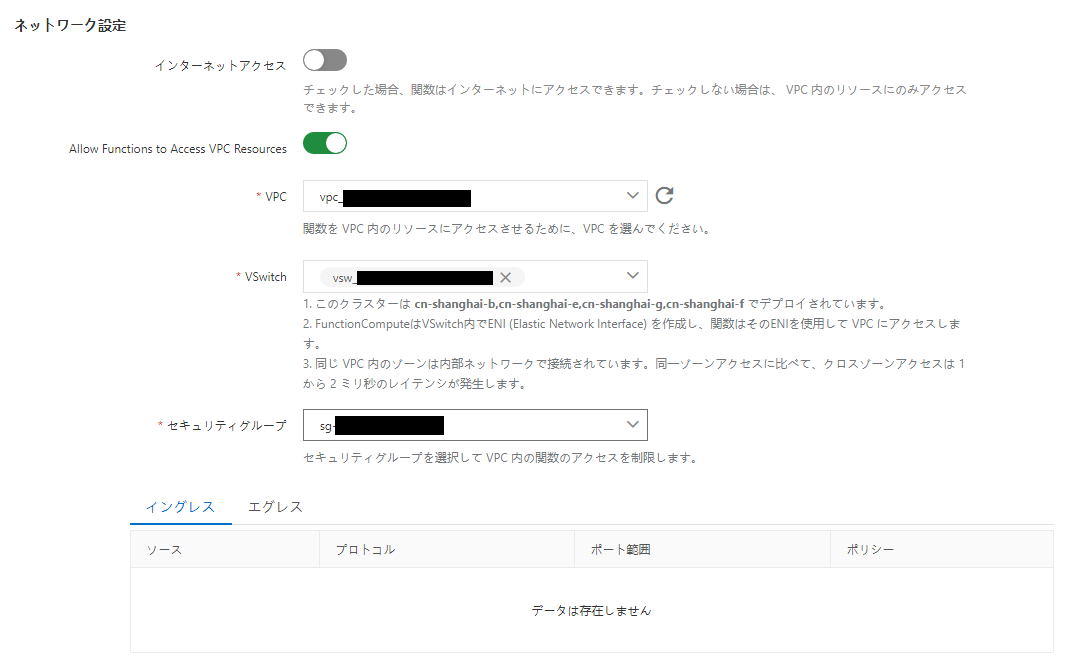Click the インターネットアクセス label
Image resolution: width=1066 pixels, height=669 pixels.
pyautogui.click(x=220, y=65)
